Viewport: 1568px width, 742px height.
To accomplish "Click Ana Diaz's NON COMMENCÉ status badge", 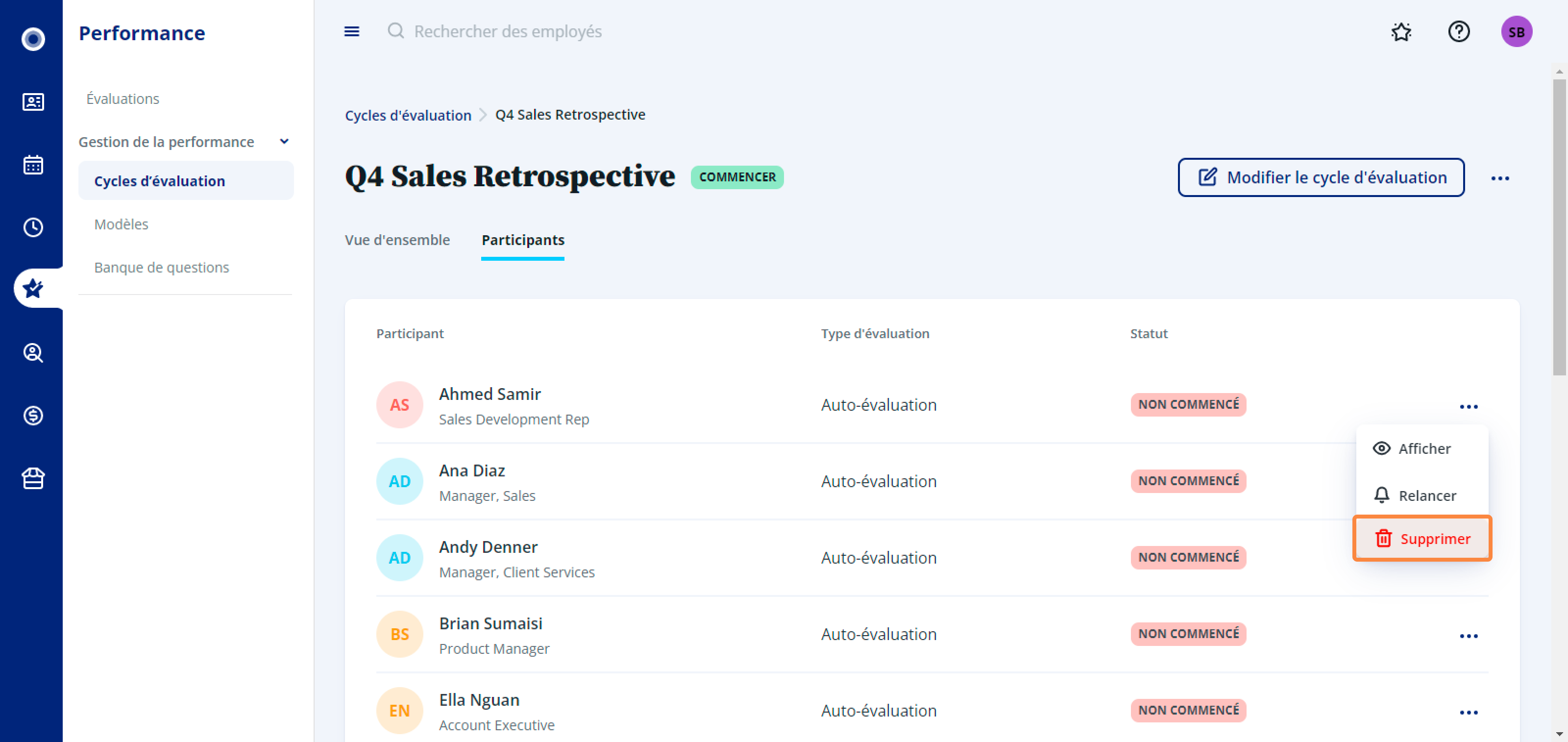I will click(1188, 481).
